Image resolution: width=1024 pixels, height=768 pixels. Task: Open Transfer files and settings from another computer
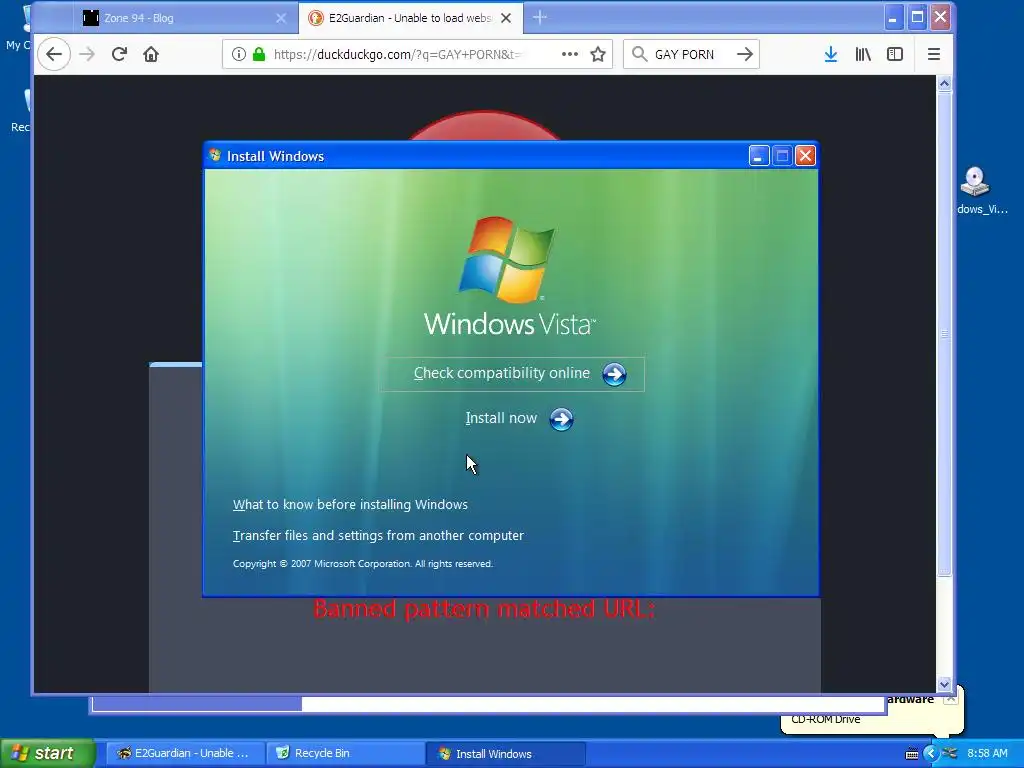(x=378, y=536)
